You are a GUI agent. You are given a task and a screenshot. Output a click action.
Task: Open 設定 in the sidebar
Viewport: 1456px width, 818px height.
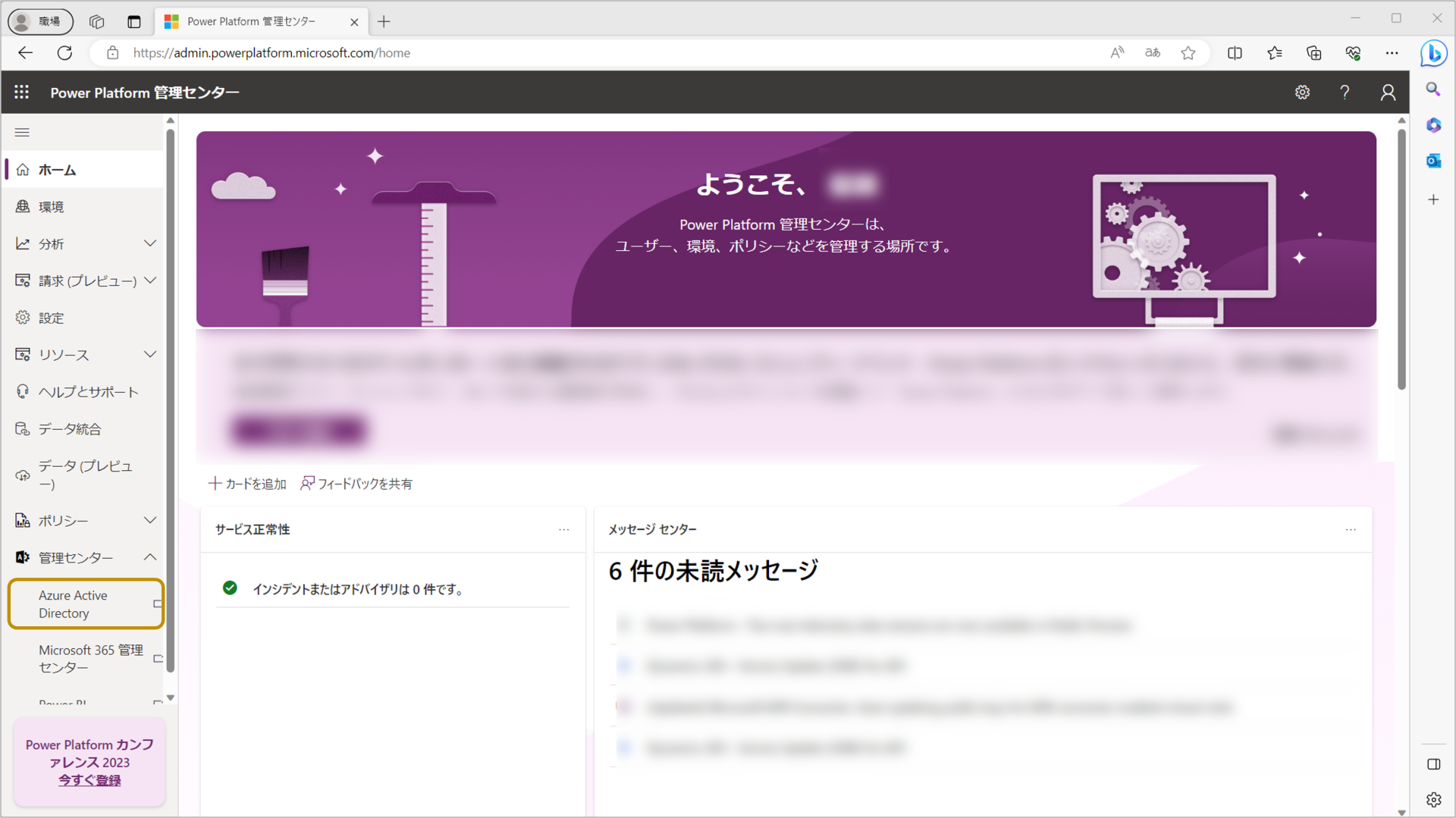tap(83, 318)
